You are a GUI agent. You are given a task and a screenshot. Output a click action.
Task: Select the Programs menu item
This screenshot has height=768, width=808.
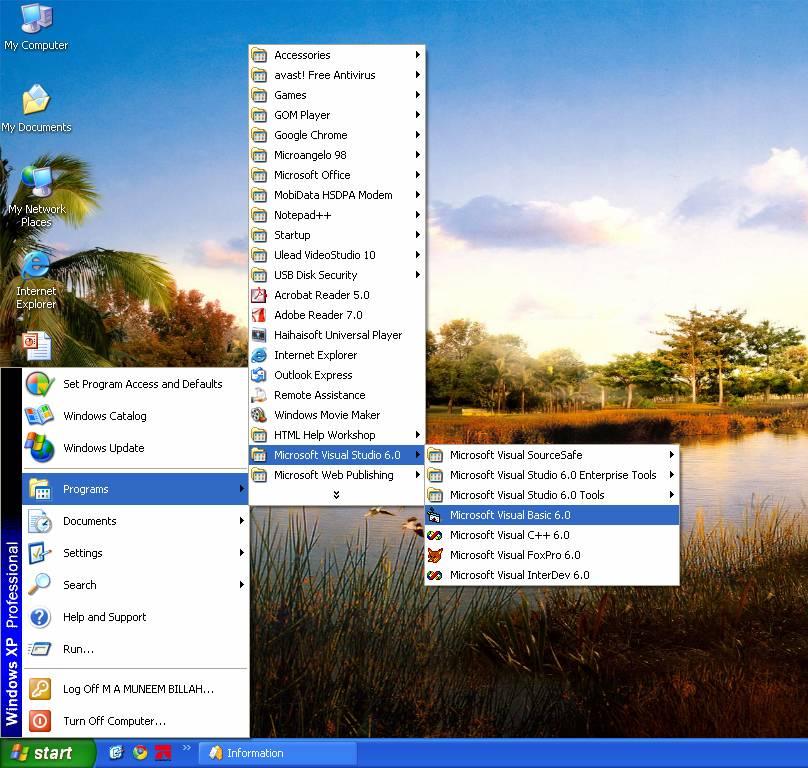[x=136, y=489]
